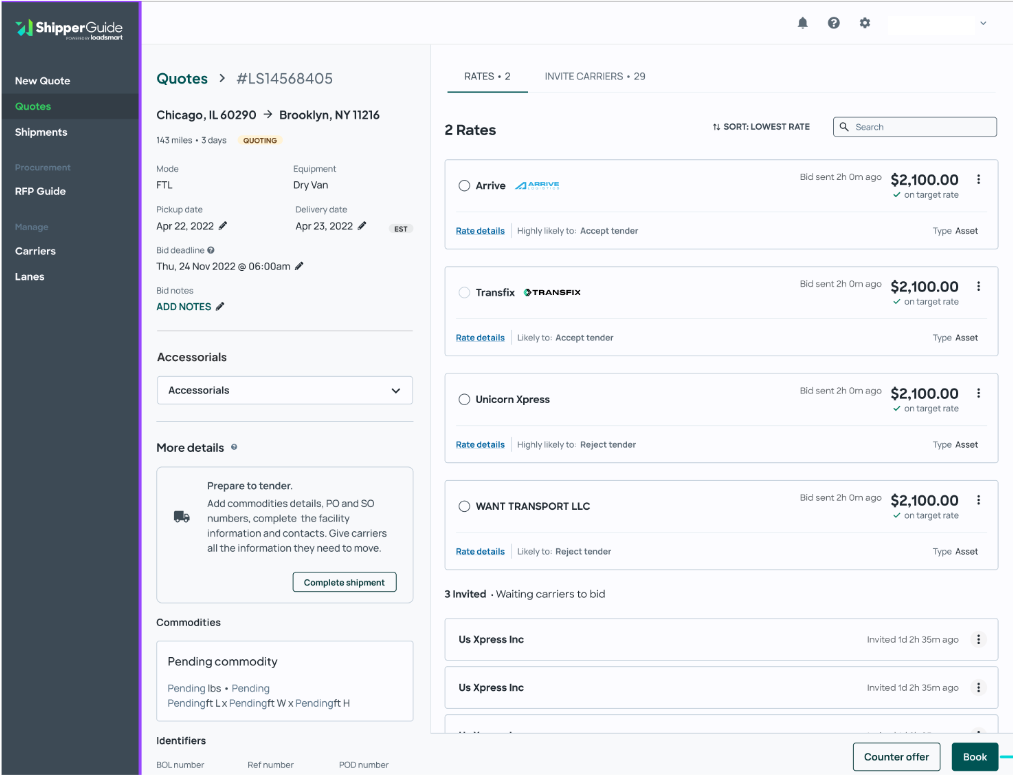Select the WANT TRANSPORT LLC radio button
Image resolution: width=1013 pixels, height=778 pixels.
click(464, 506)
